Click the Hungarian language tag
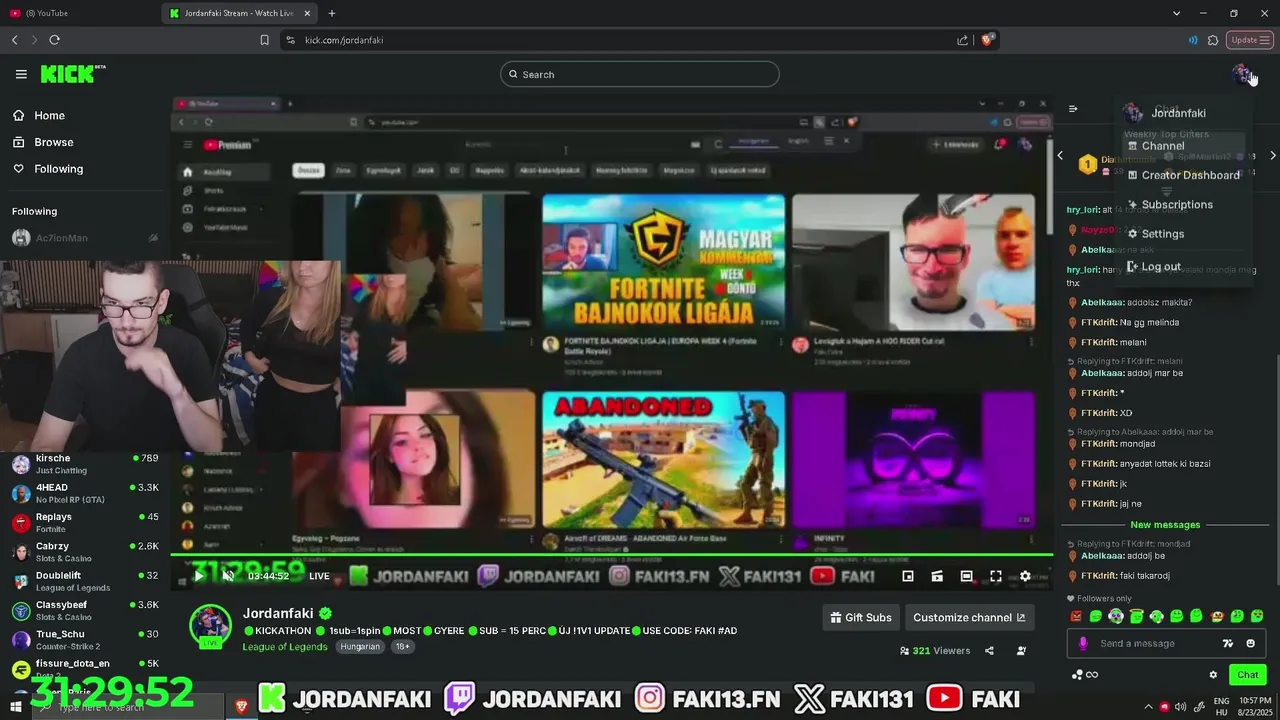 pos(360,647)
